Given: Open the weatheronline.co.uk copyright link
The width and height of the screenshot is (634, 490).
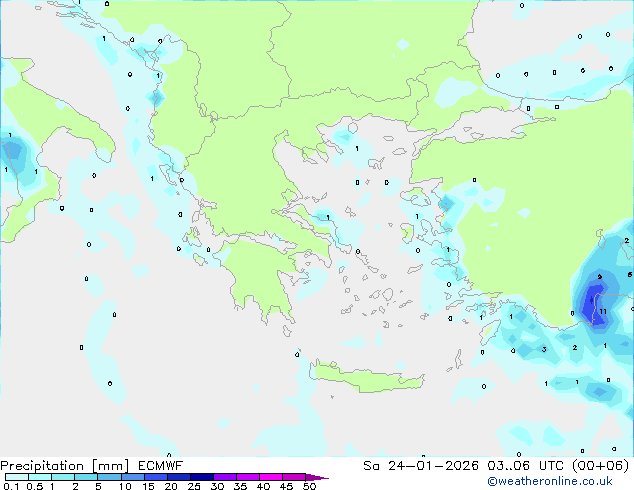Looking at the screenshot, I should tap(550, 481).
